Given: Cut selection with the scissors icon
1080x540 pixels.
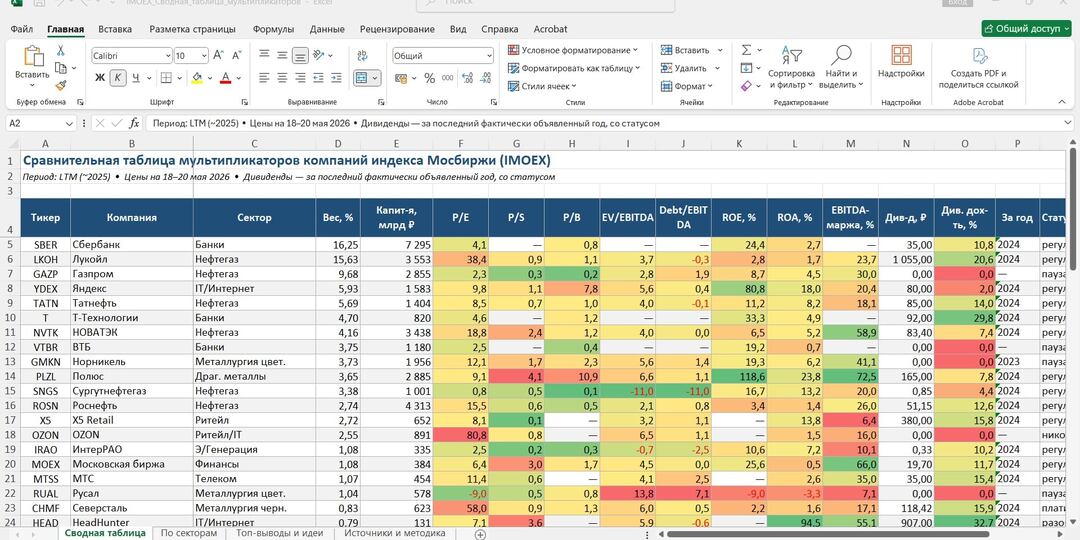Looking at the screenshot, I should pos(60,50).
